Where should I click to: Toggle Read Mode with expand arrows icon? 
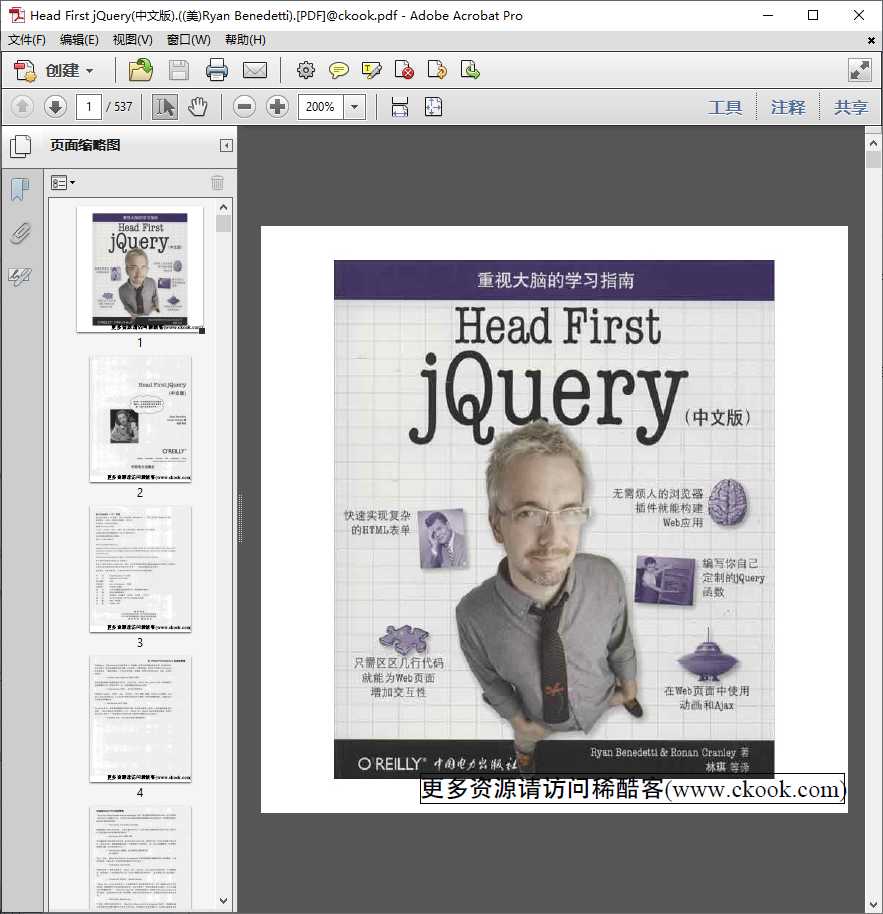point(860,71)
